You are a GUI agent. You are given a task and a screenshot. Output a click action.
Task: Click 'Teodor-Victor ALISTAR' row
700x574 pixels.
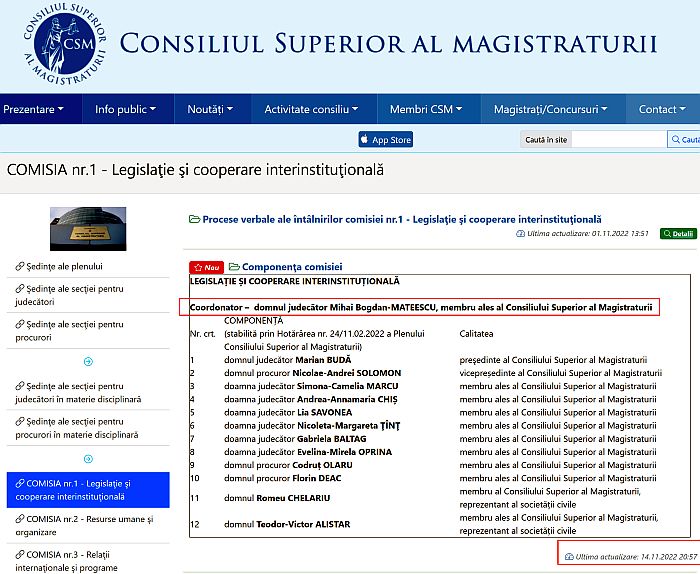point(424,524)
